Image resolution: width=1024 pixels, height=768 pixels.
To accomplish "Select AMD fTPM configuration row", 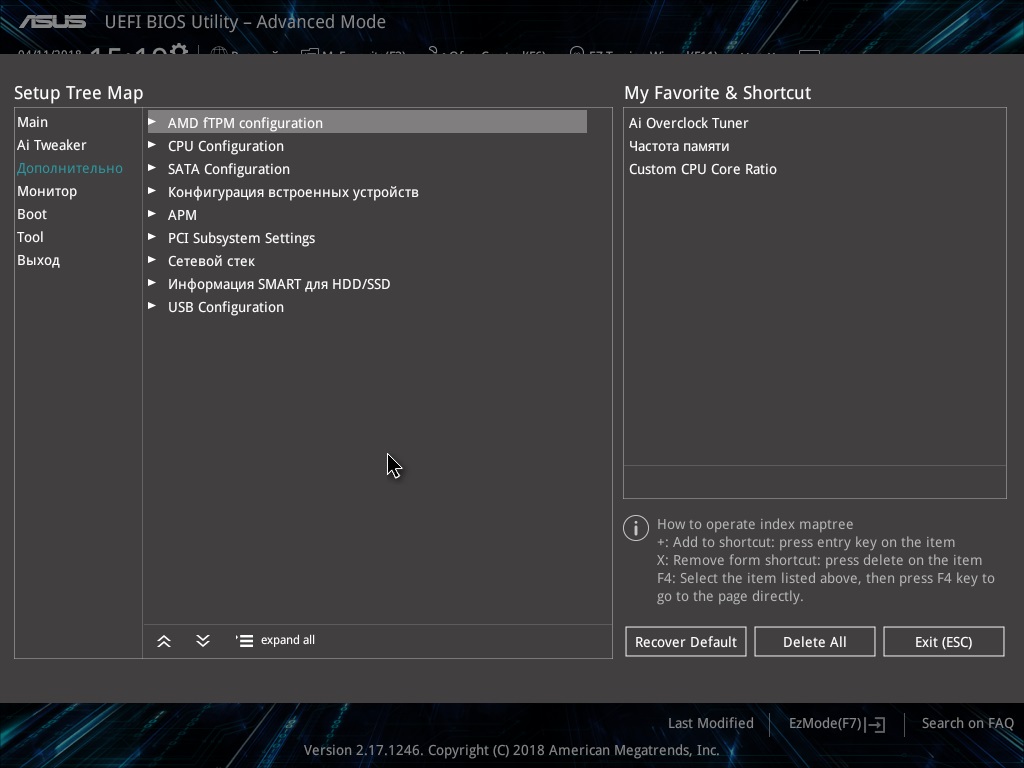I will coord(367,122).
